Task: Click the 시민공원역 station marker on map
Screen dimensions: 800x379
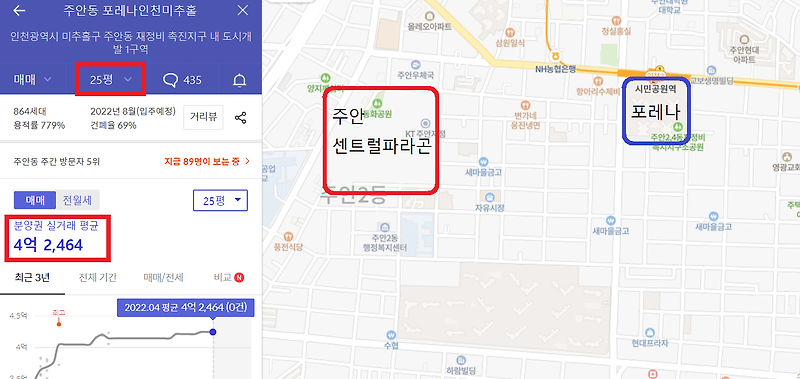Action: (655, 88)
